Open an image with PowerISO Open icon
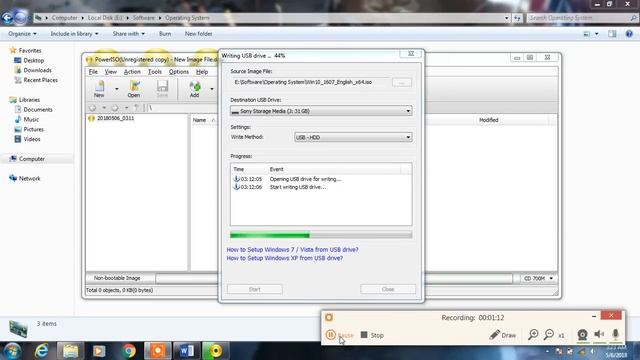The height and width of the screenshot is (360, 640). (x=134, y=89)
